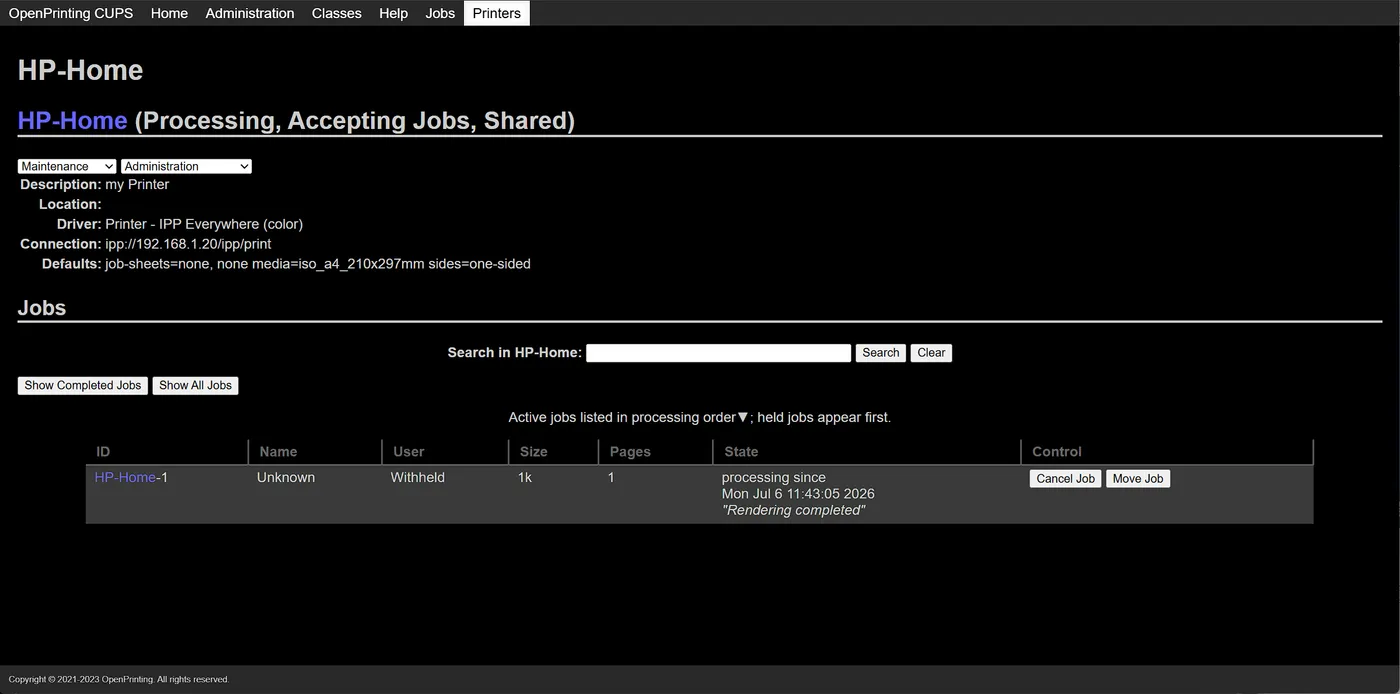Open the Jobs tab in navigation bar

(x=440, y=13)
